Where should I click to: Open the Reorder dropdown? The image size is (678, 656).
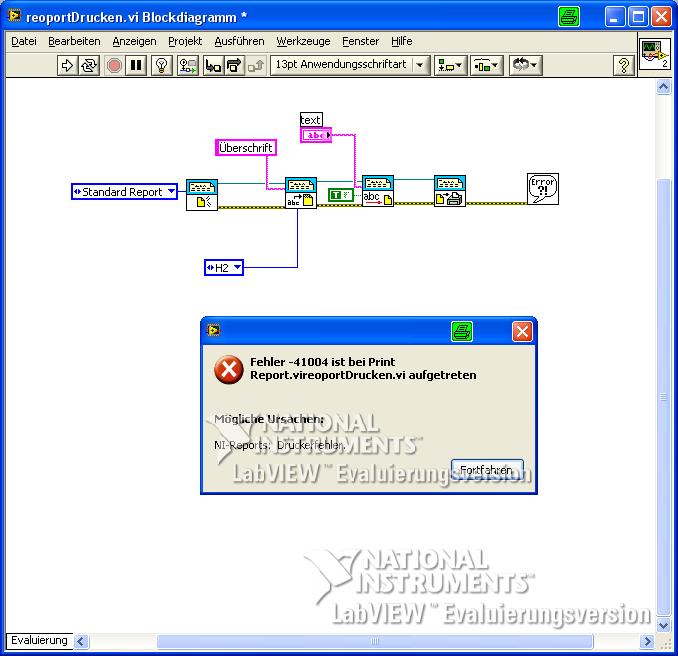[x=525, y=65]
